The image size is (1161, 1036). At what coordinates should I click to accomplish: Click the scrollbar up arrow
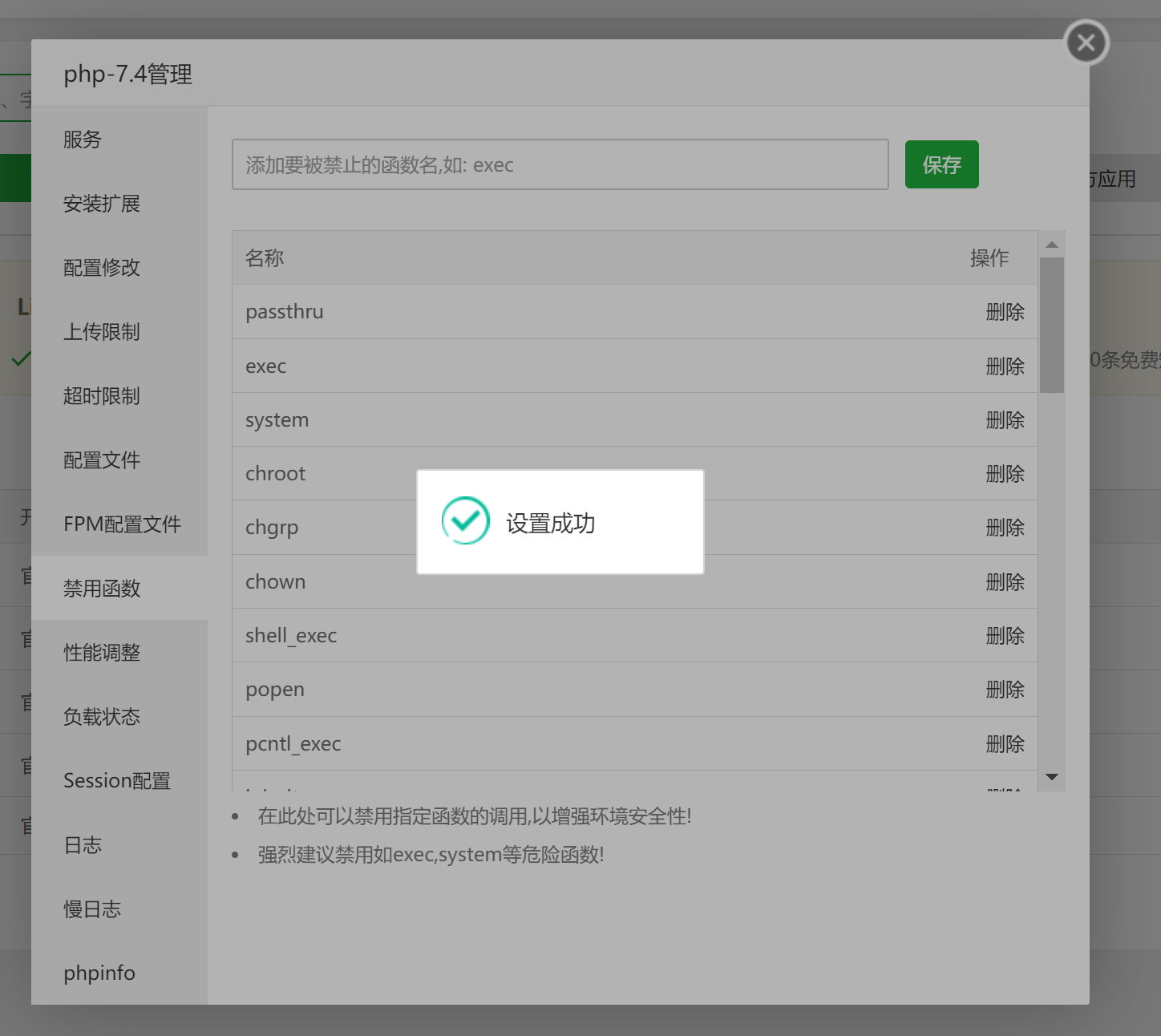point(1052,245)
